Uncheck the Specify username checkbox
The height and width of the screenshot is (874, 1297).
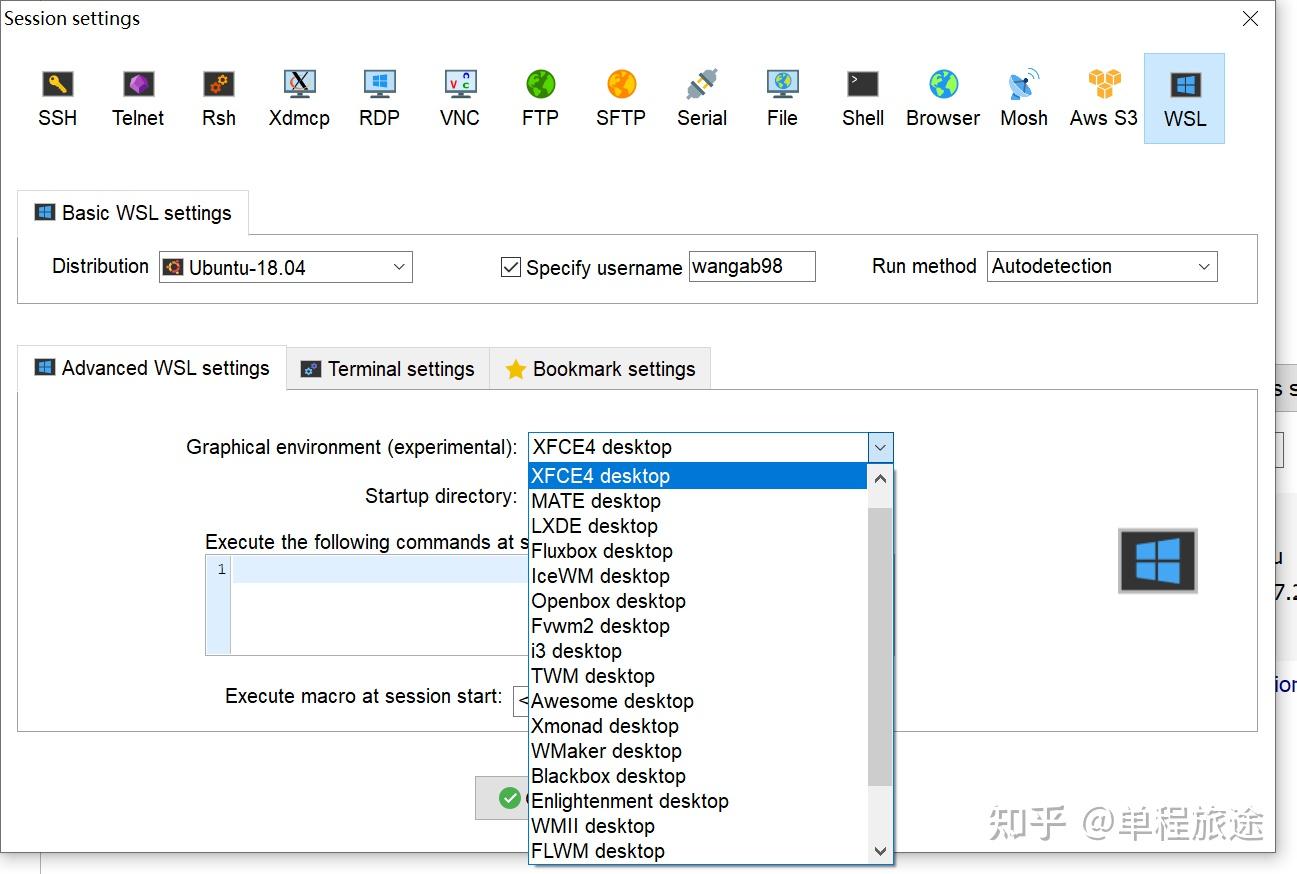pyautogui.click(x=510, y=266)
